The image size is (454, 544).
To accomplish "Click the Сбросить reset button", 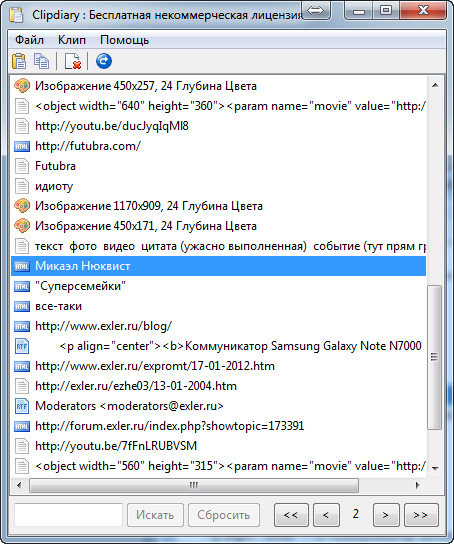I will pos(224,515).
